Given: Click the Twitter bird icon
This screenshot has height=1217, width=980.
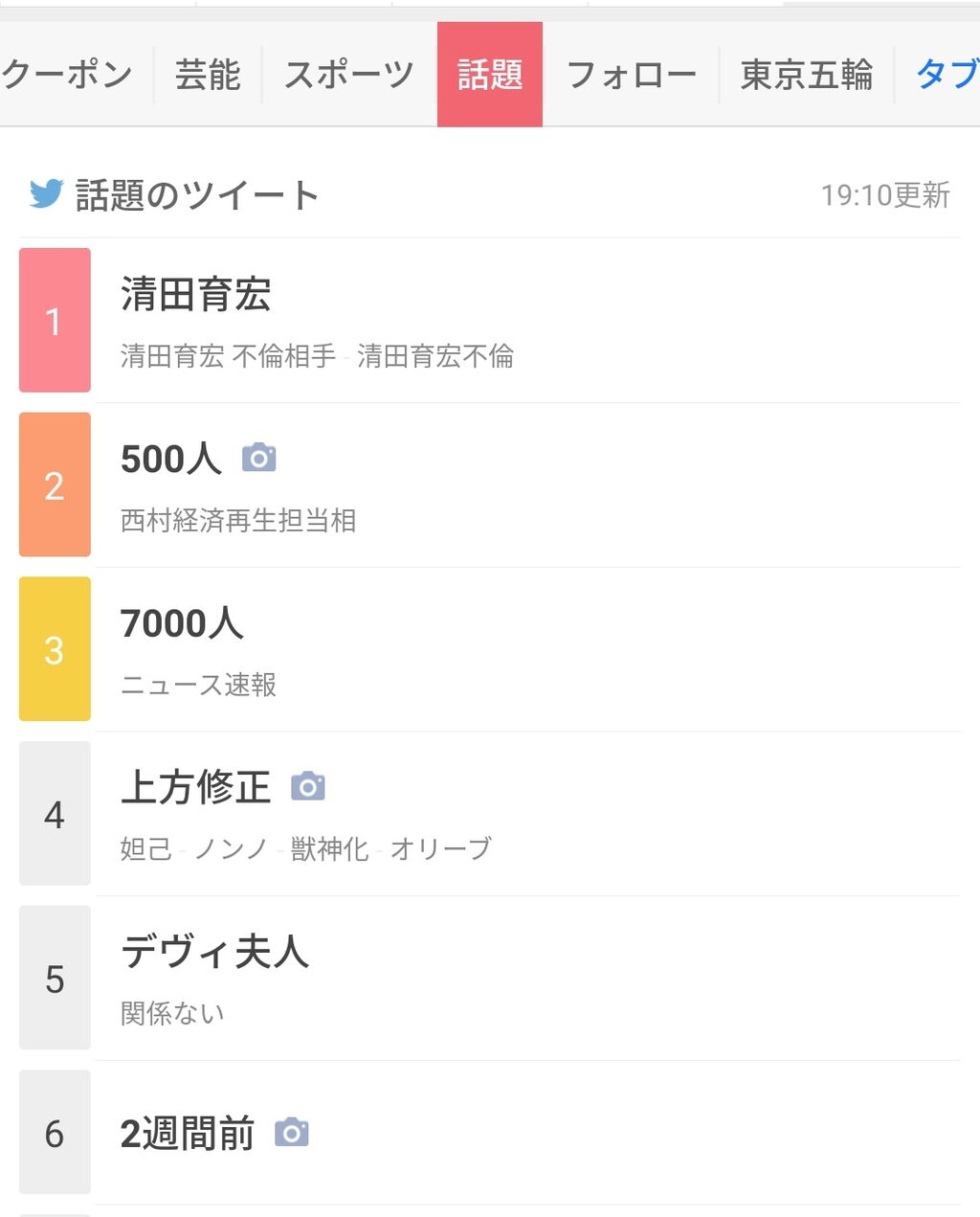Looking at the screenshot, I should tap(46, 194).
